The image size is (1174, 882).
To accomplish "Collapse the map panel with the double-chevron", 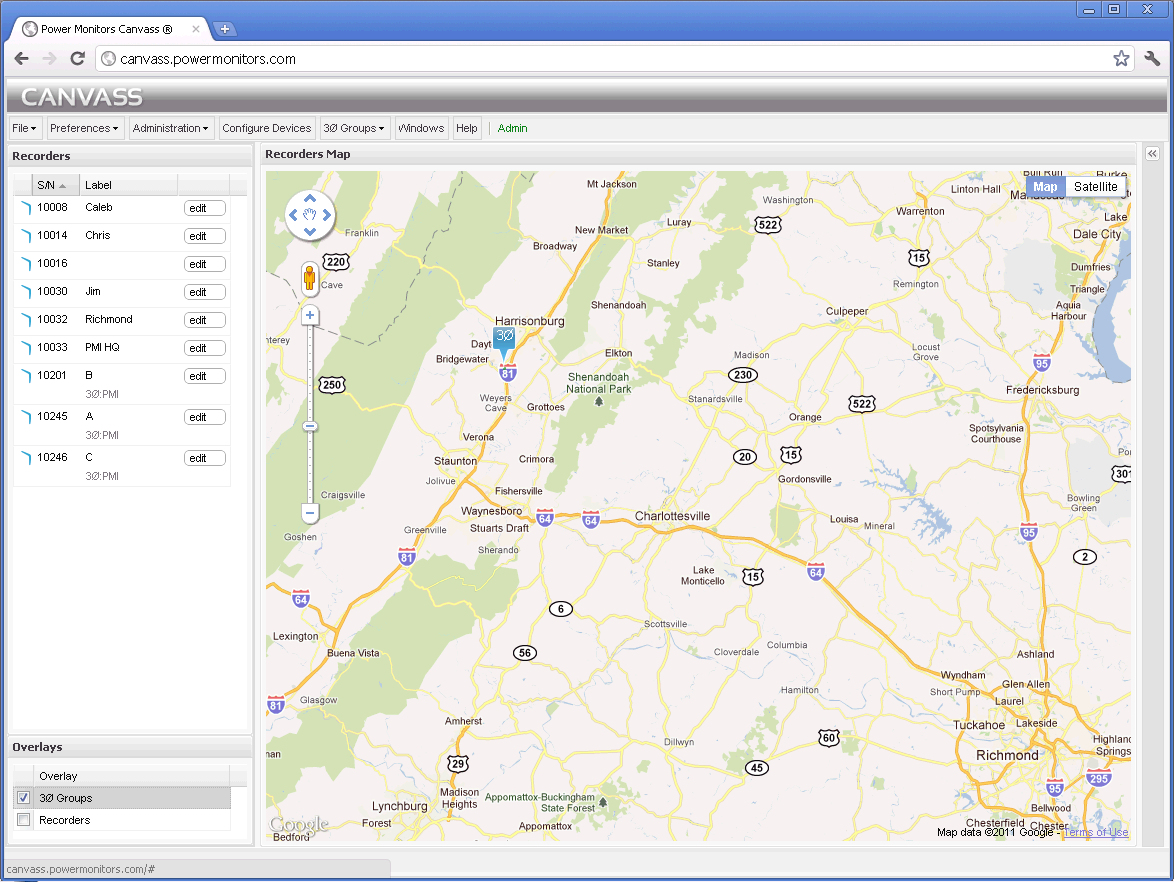I will (x=1152, y=153).
